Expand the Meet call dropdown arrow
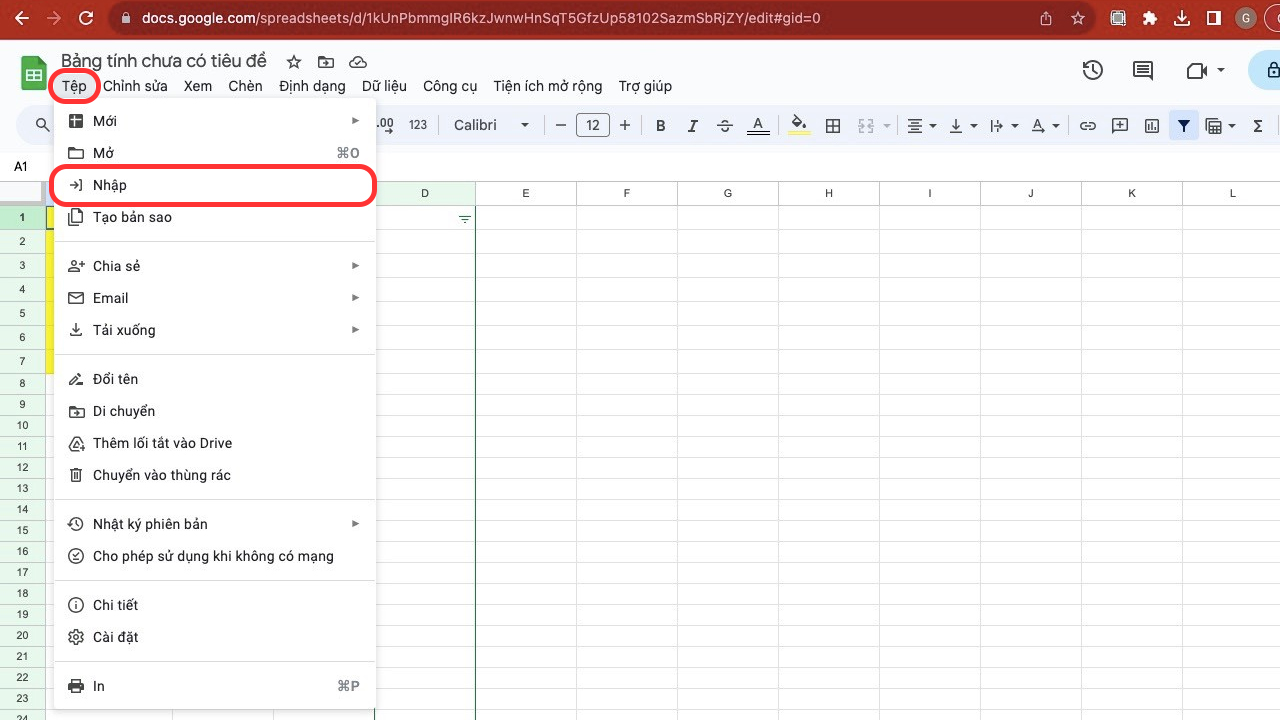The width and height of the screenshot is (1280, 720). click(1221, 70)
